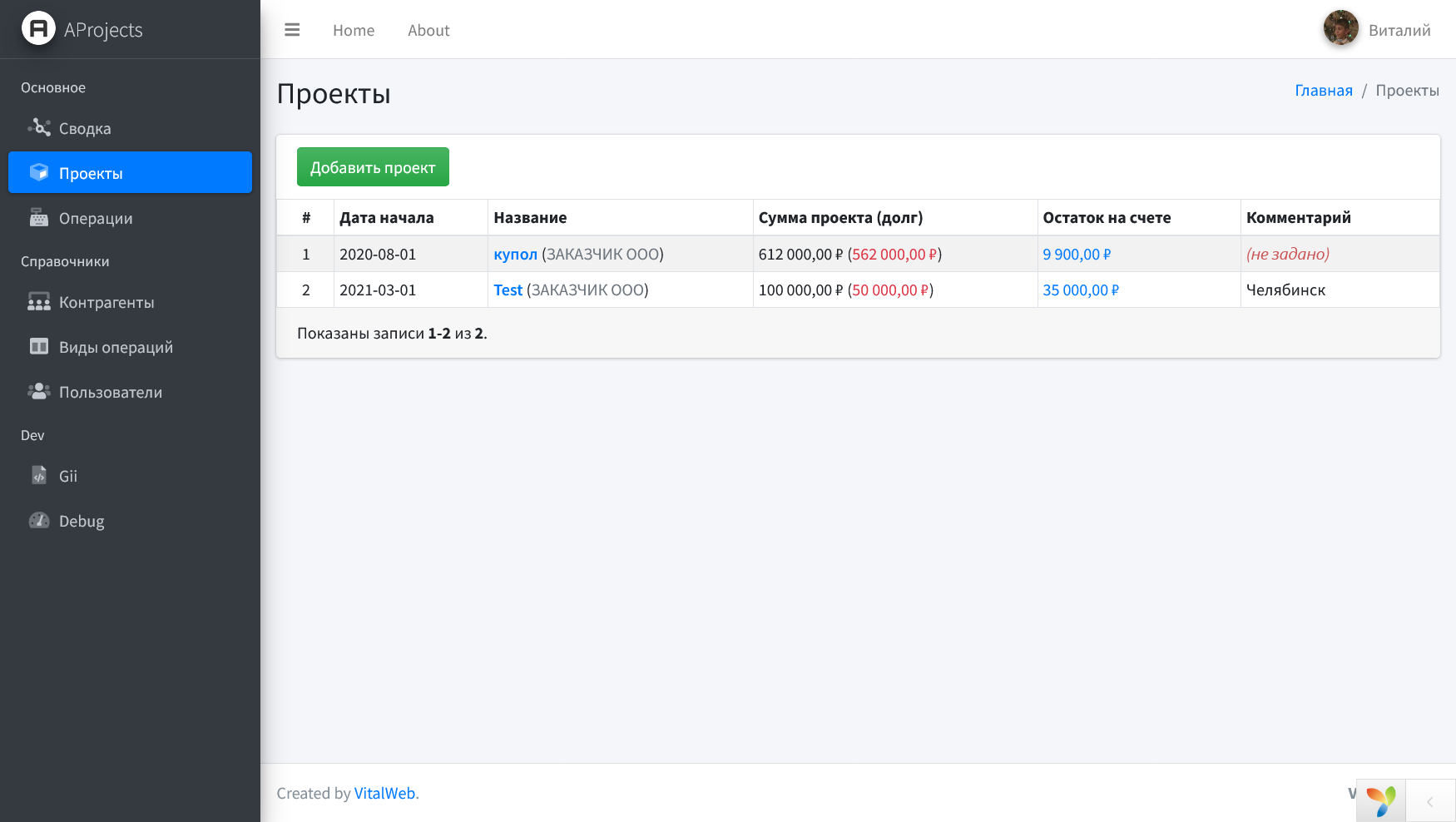Click the Debug dashboard icon
The height and width of the screenshot is (822, 1456).
click(x=39, y=520)
